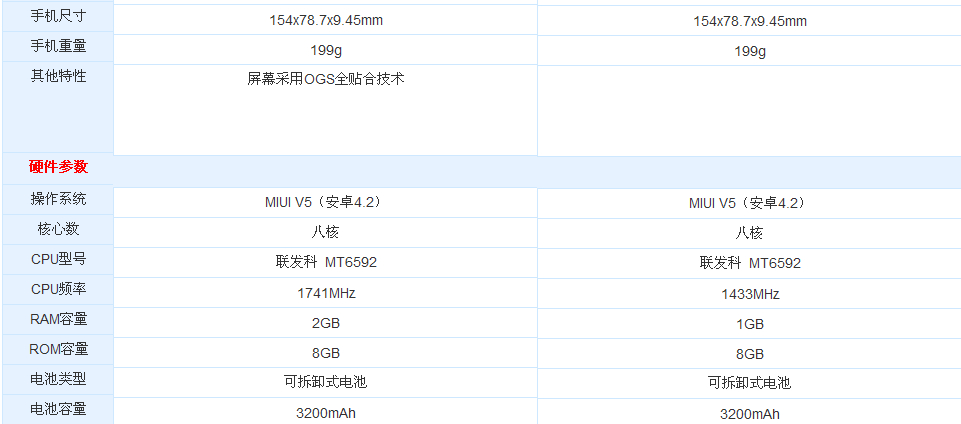Click the 核心数 row label
This screenshot has width=961, height=424.
58,229
